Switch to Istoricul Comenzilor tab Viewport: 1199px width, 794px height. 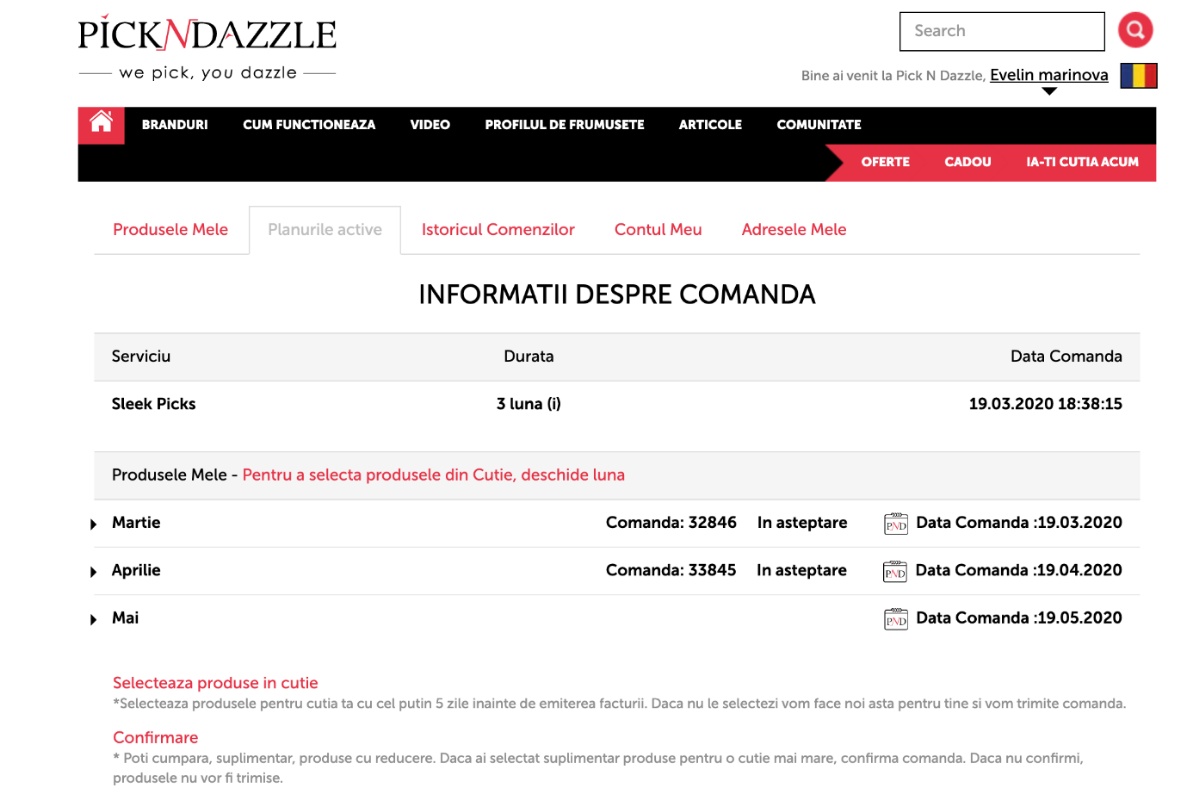pyautogui.click(x=498, y=229)
